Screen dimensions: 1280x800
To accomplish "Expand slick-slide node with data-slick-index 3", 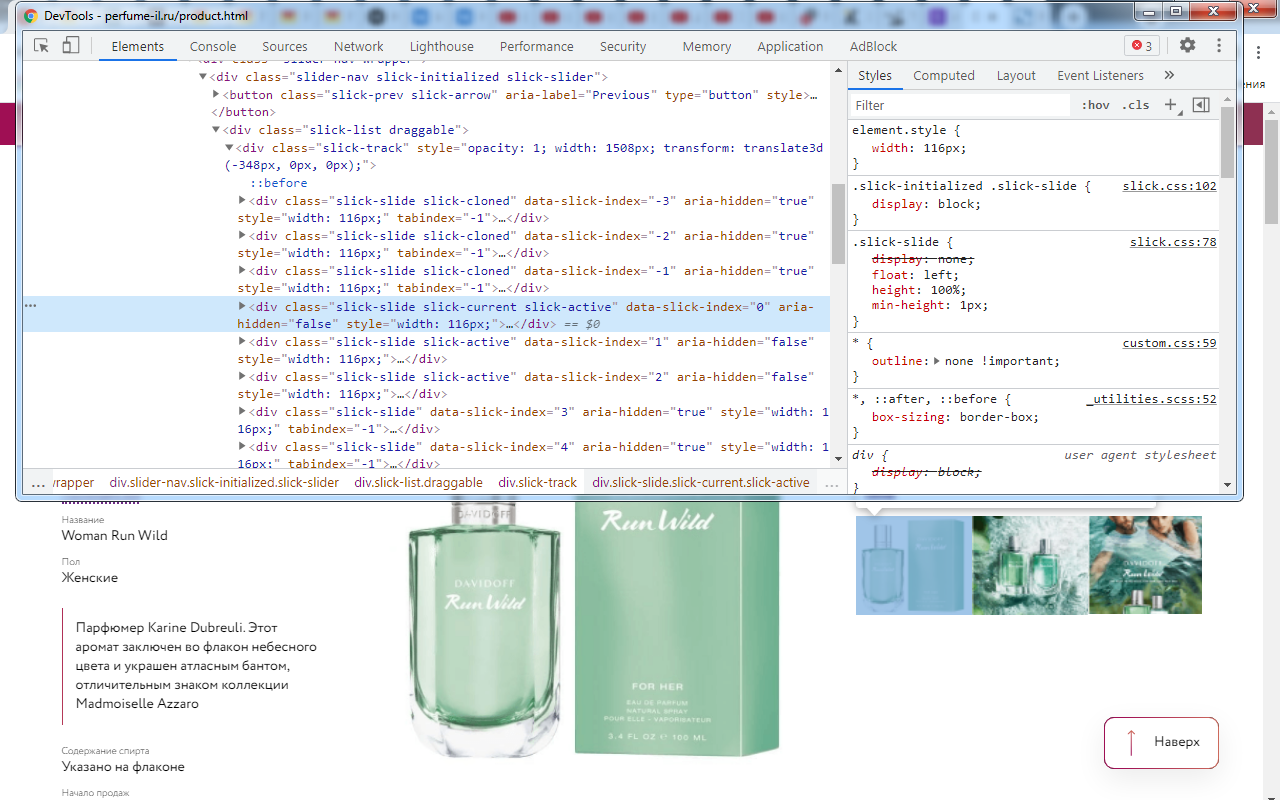I will tap(242, 412).
